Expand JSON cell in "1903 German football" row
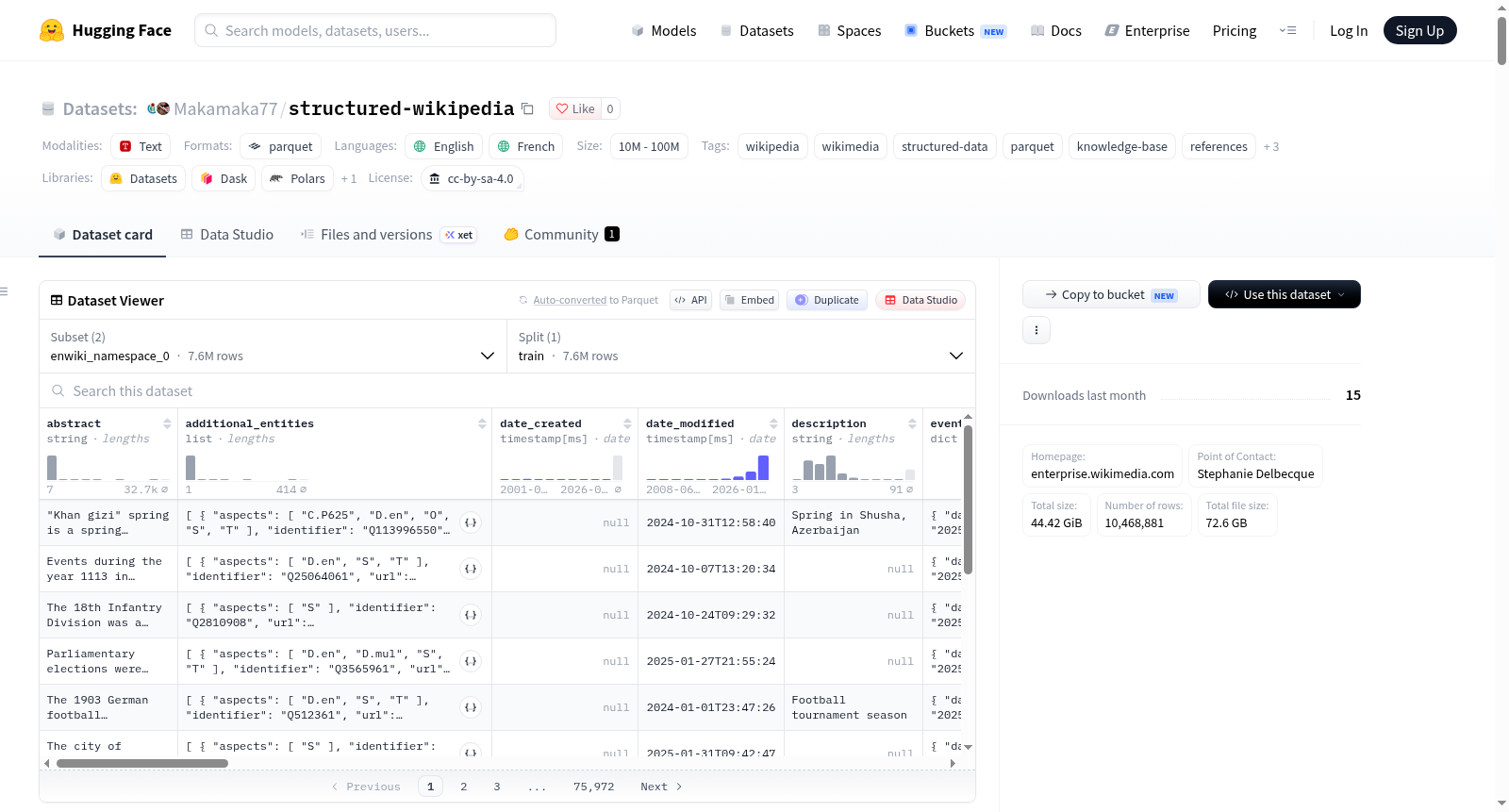Image resolution: width=1509 pixels, height=812 pixels. (x=471, y=707)
